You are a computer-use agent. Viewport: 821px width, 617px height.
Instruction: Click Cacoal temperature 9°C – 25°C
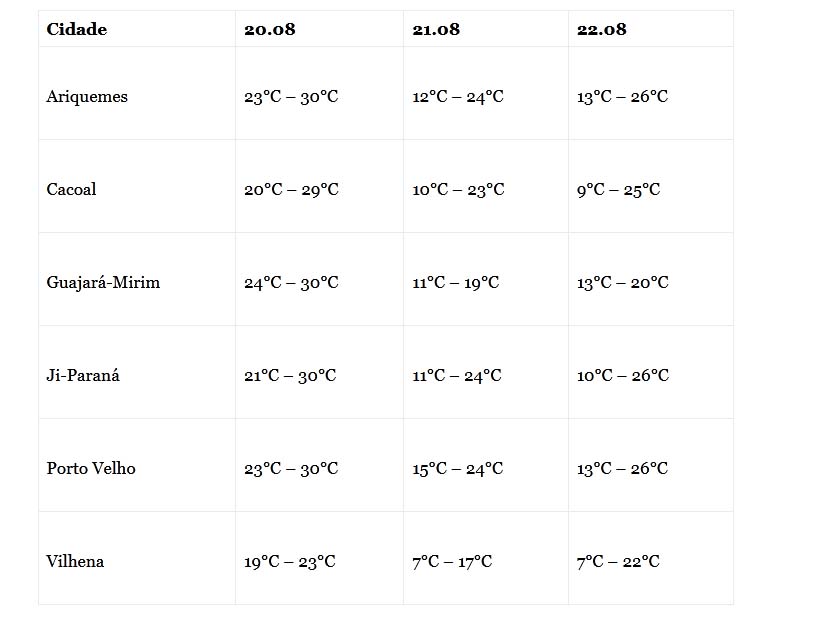(618, 190)
